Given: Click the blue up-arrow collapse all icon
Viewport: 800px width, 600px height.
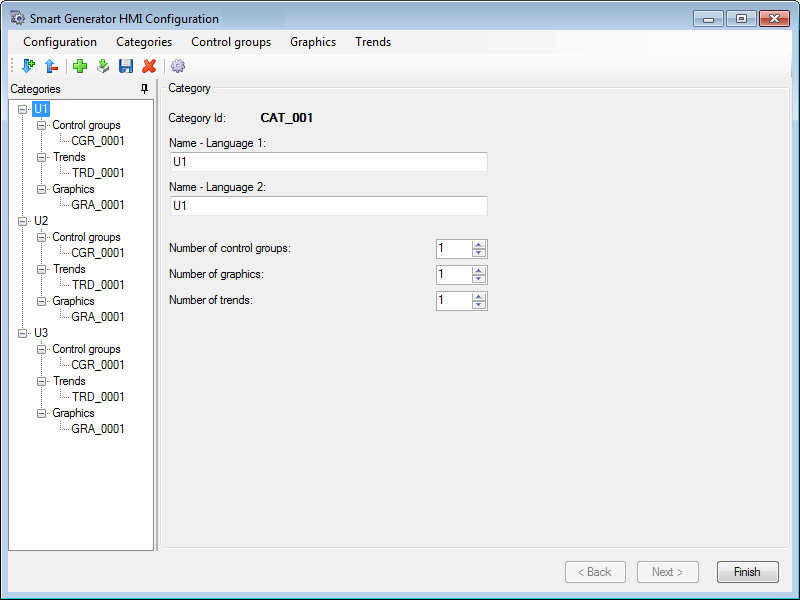Looking at the screenshot, I should [50, 66].
